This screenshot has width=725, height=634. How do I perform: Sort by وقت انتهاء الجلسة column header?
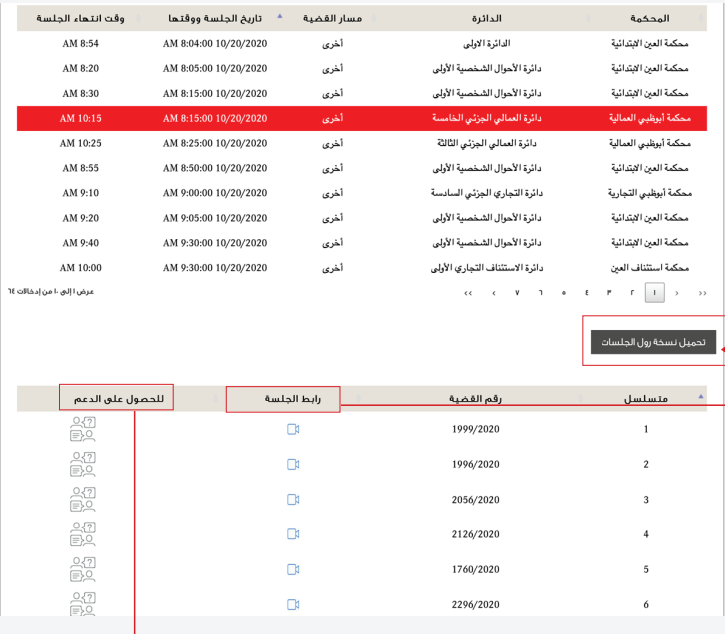click(80, 18)
